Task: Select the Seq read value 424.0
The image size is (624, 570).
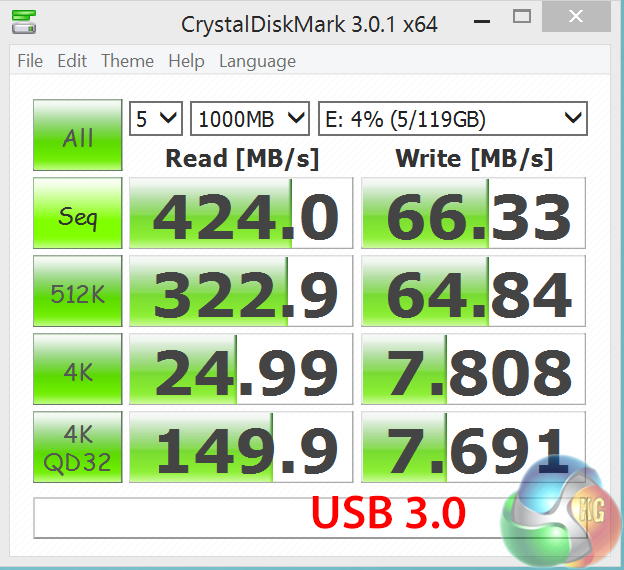Action: click(x=241, y=213)
